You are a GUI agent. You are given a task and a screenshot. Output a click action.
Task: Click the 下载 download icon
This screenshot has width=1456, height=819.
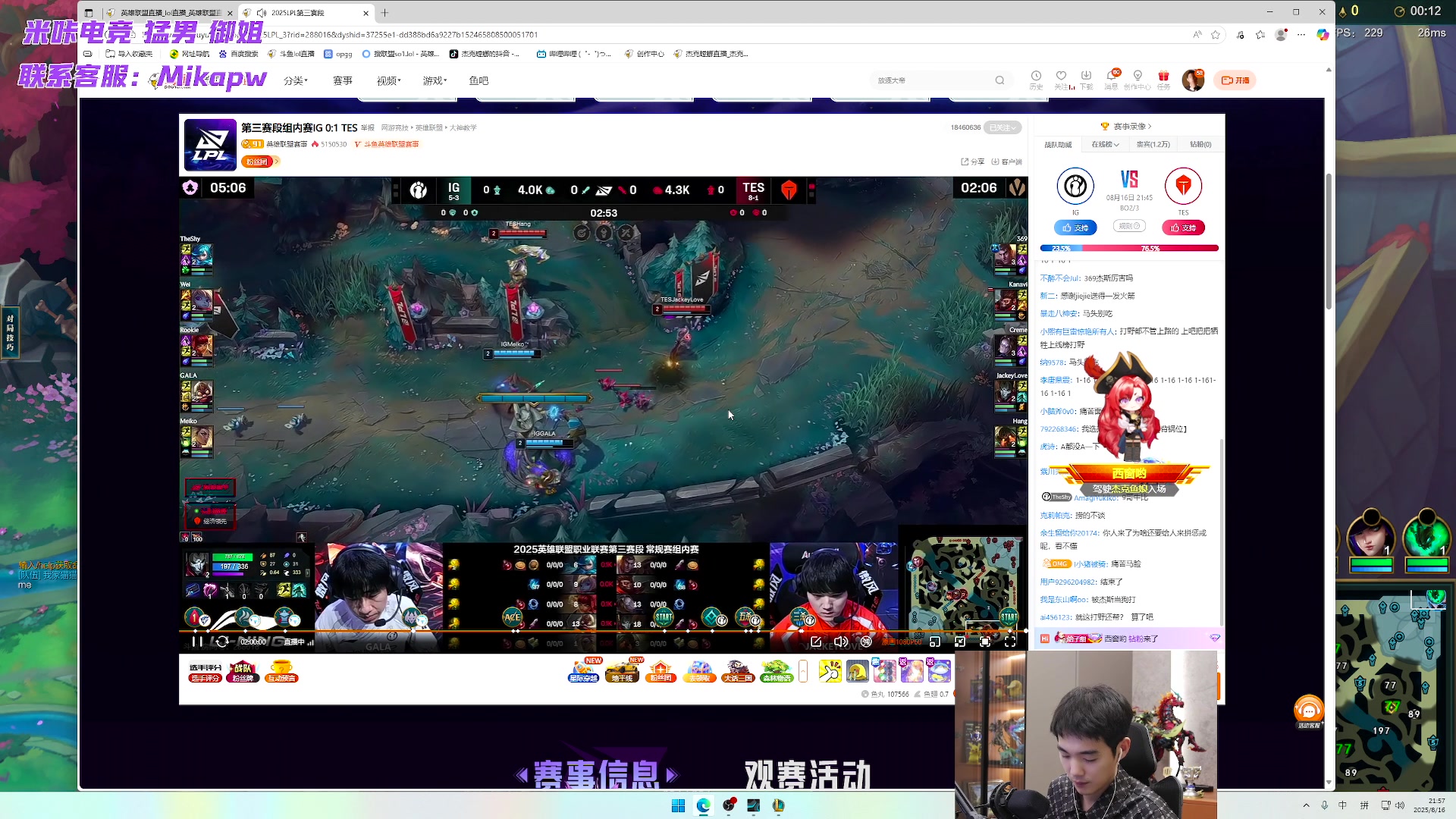tap(1086, 80)
